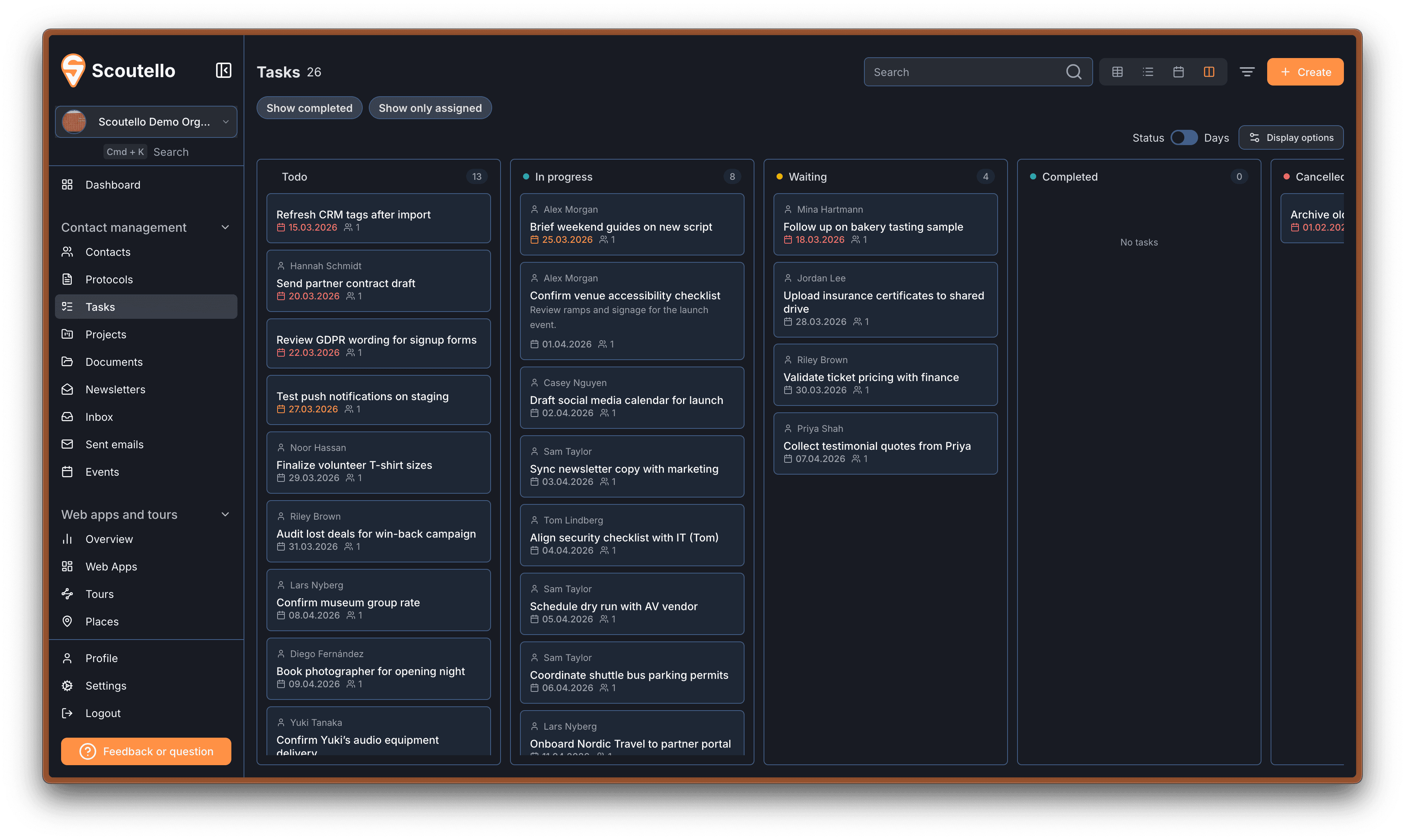Click the Settings gear icon

67,685
